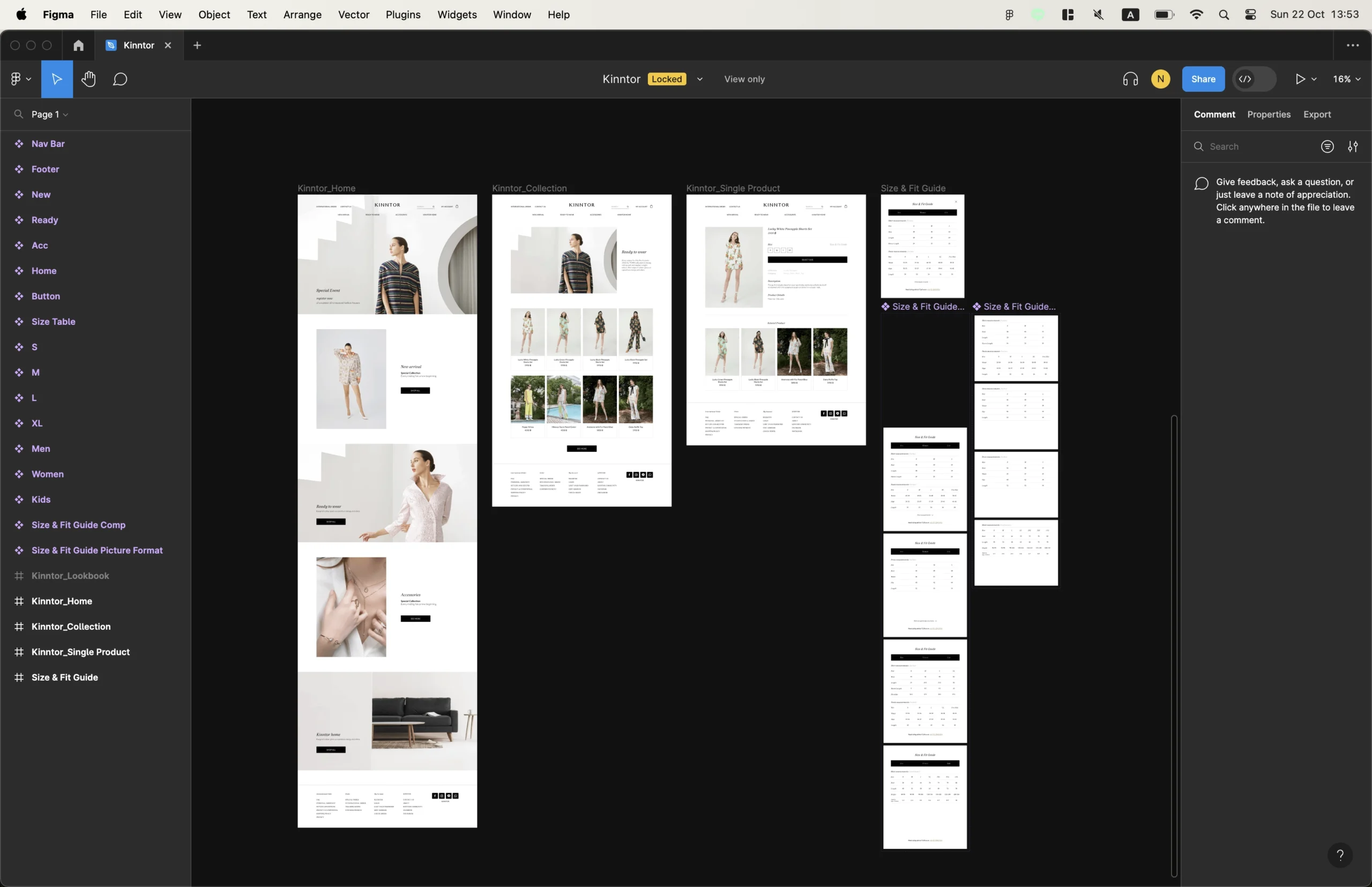Select the Hand tool

[88, 79]
